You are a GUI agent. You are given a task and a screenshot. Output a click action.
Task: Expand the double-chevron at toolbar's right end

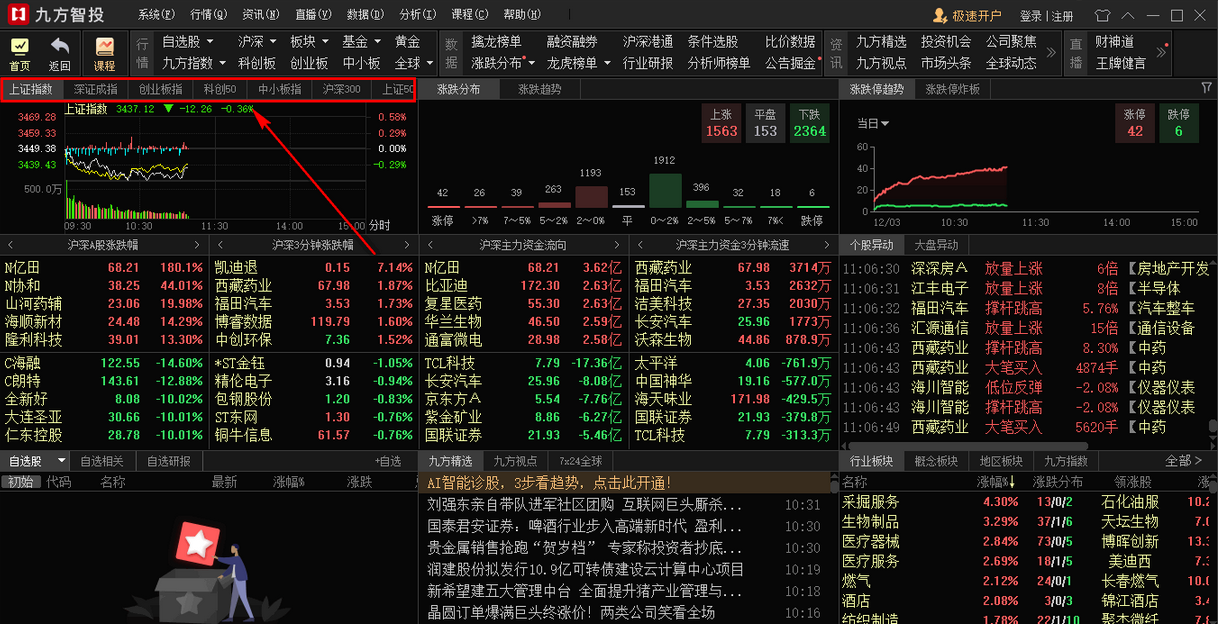click(x=1162, y=52)
